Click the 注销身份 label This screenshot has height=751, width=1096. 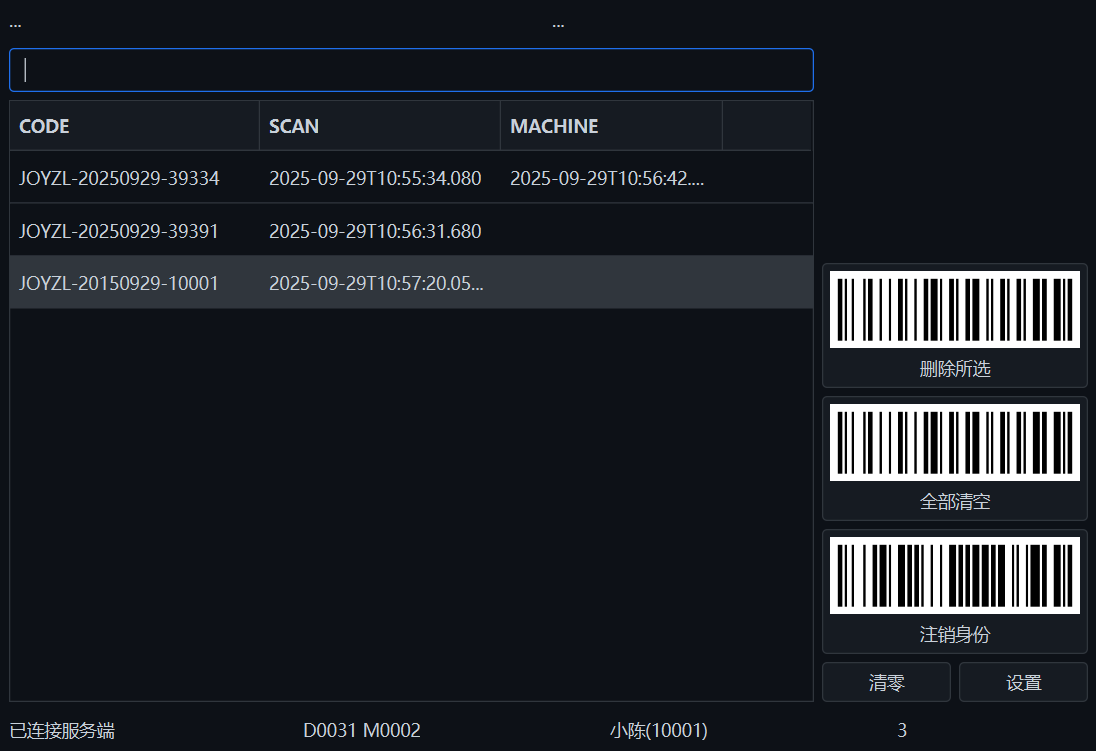[x=955, y=634]
